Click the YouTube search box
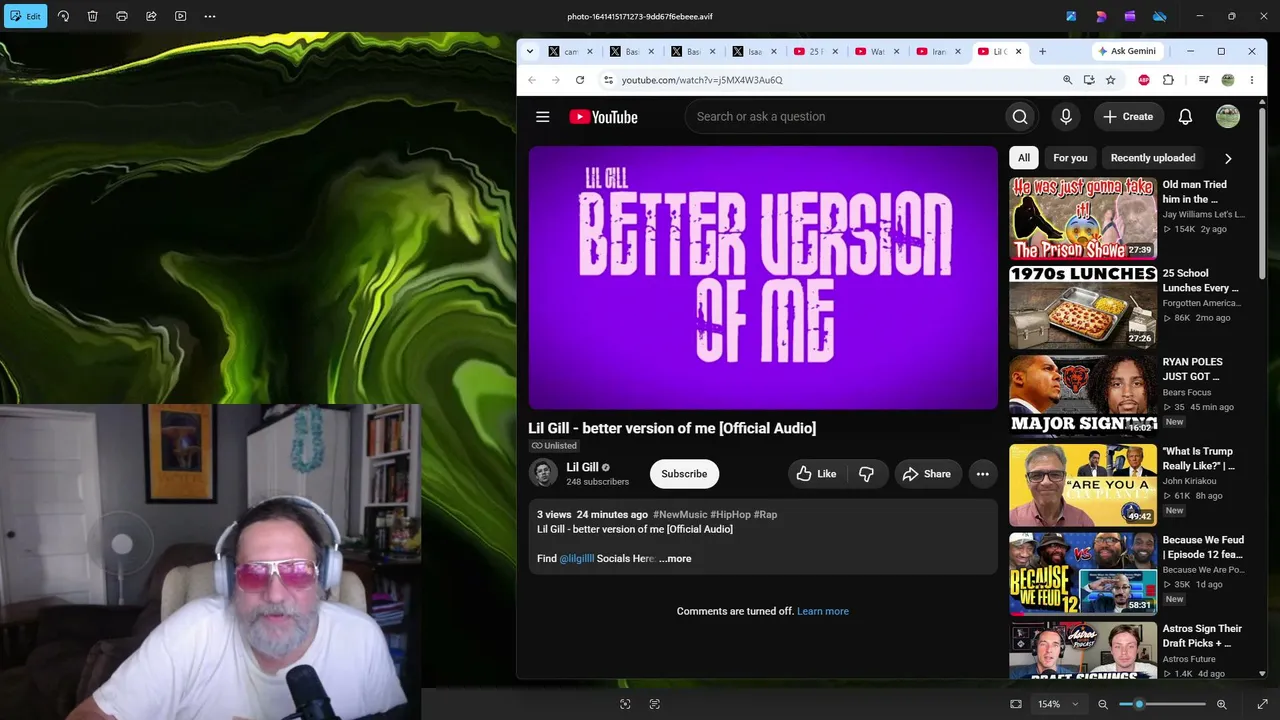The image size is (1280, 720). [845, 117]
